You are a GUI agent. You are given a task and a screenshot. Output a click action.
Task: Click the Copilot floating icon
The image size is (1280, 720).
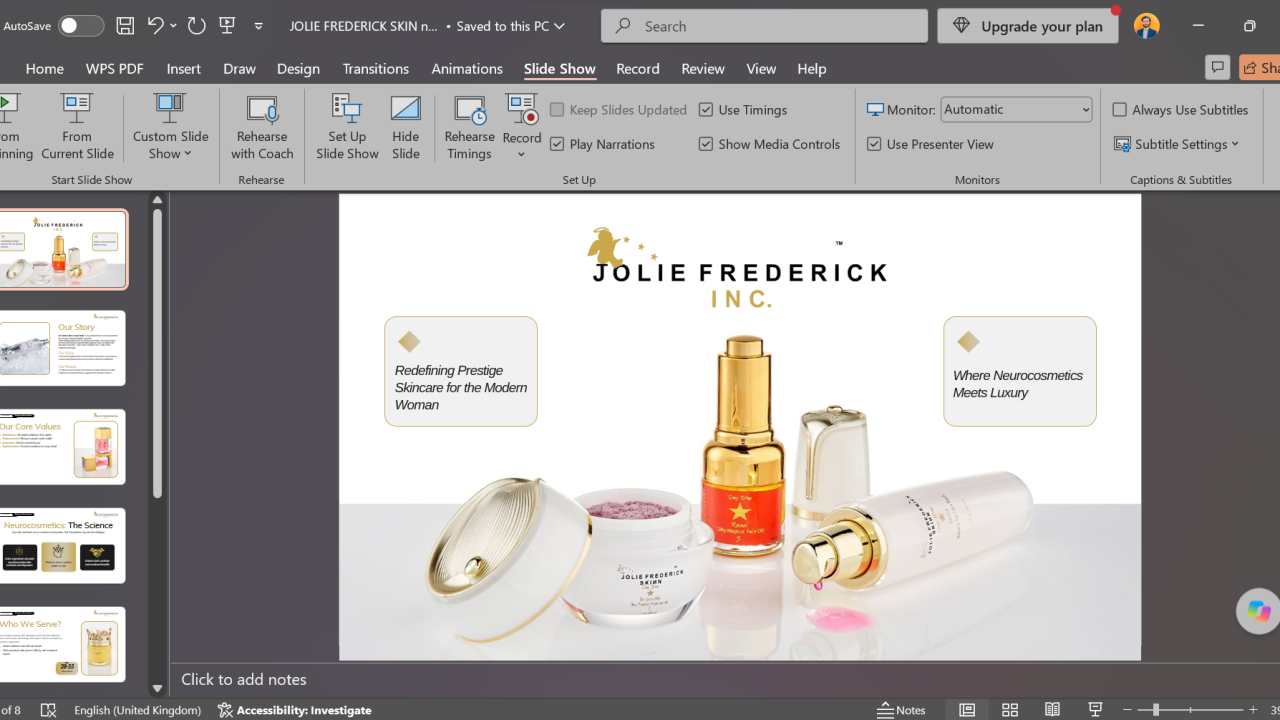[x=1258, y=611]
